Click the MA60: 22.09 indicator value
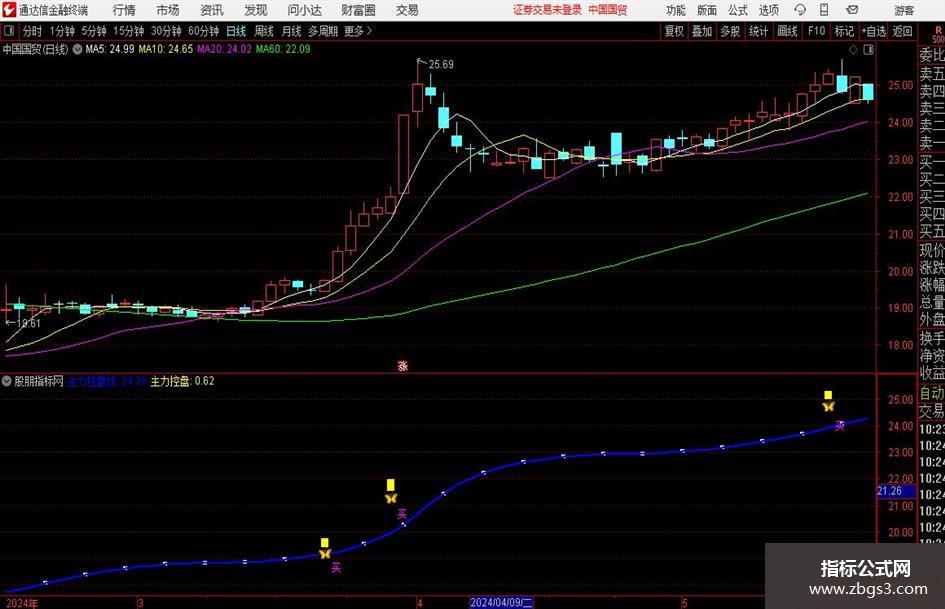Screen dimensions: 945x609 click(x=283, y=49)
